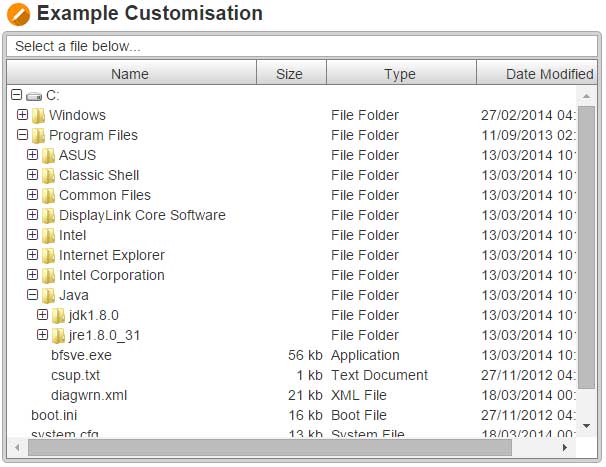Click the Classic Shell folder icon
606x467 pixels.
[x=48, y=176]
